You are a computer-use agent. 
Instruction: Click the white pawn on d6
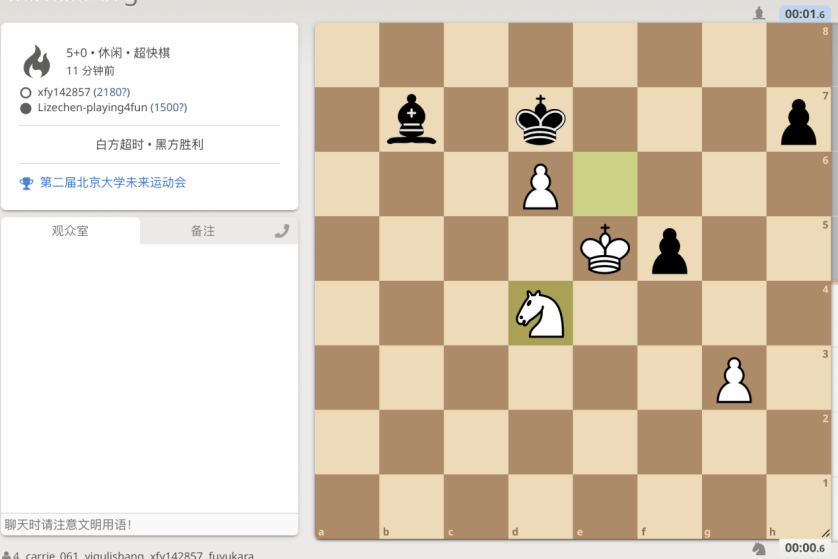(x=540, y=186)
